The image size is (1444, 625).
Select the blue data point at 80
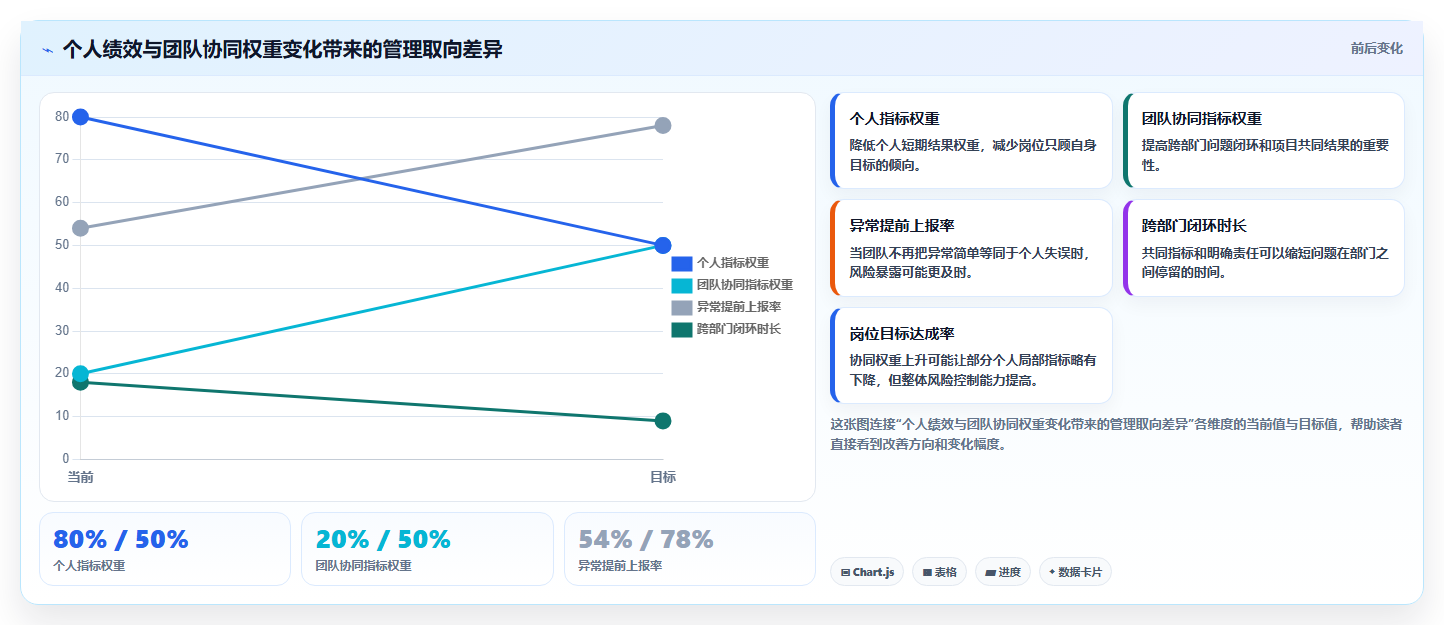point(81,117)
